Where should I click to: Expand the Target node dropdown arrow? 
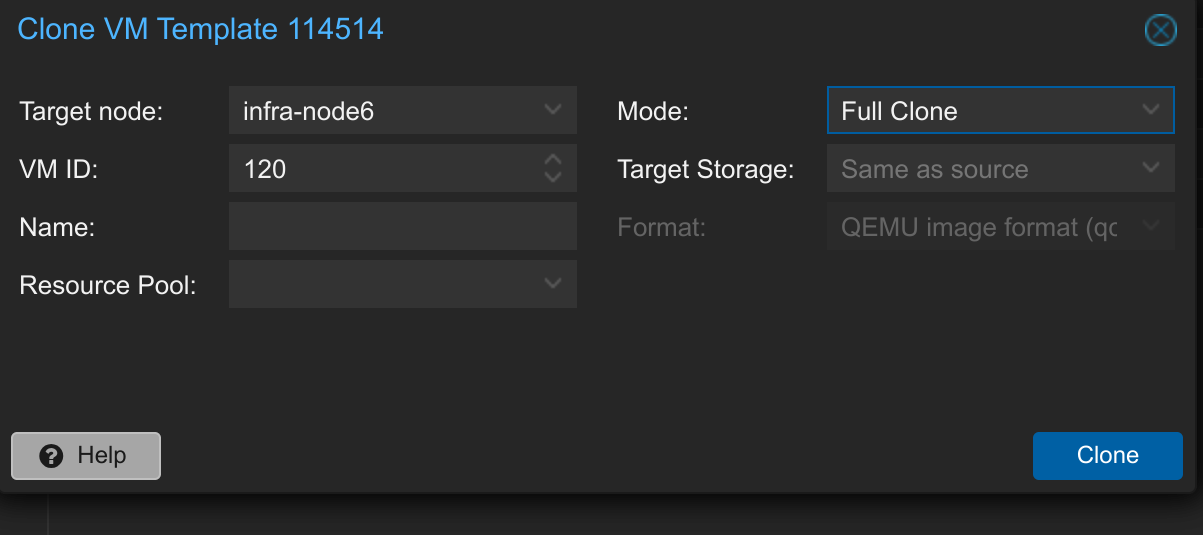[x=553, y=110]
